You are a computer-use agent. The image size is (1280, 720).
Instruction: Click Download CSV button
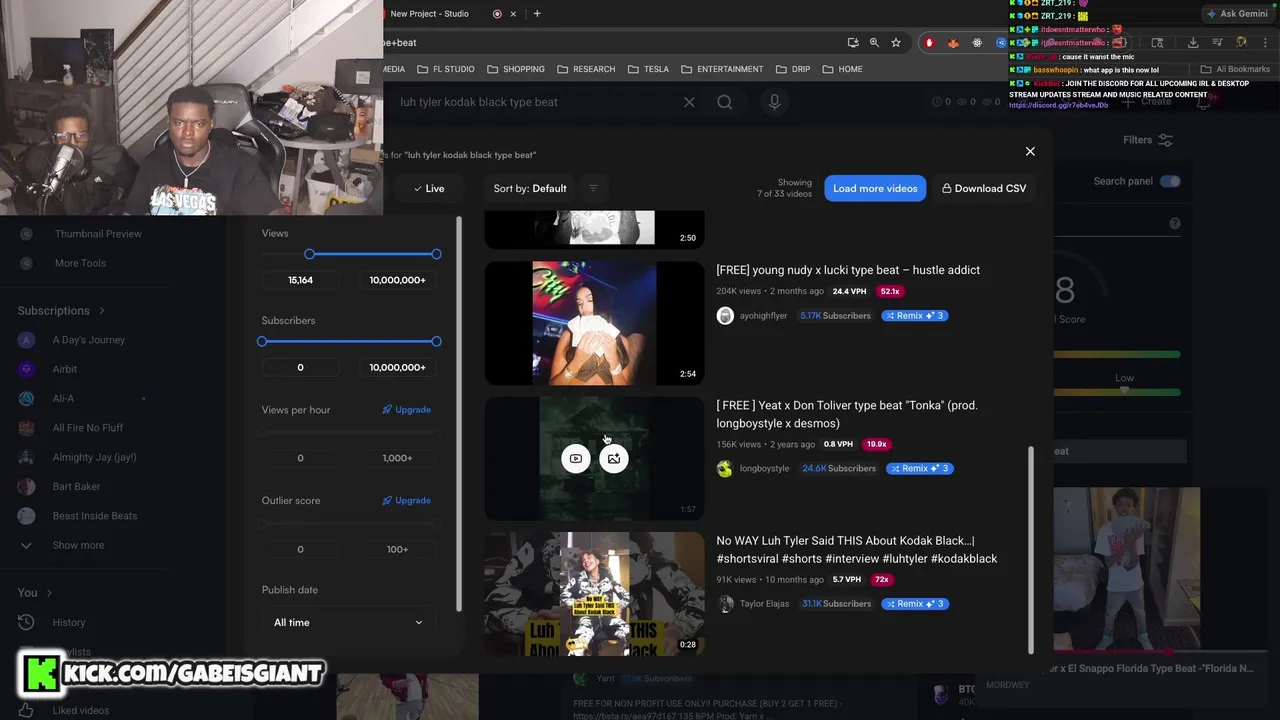click(984, 188)
